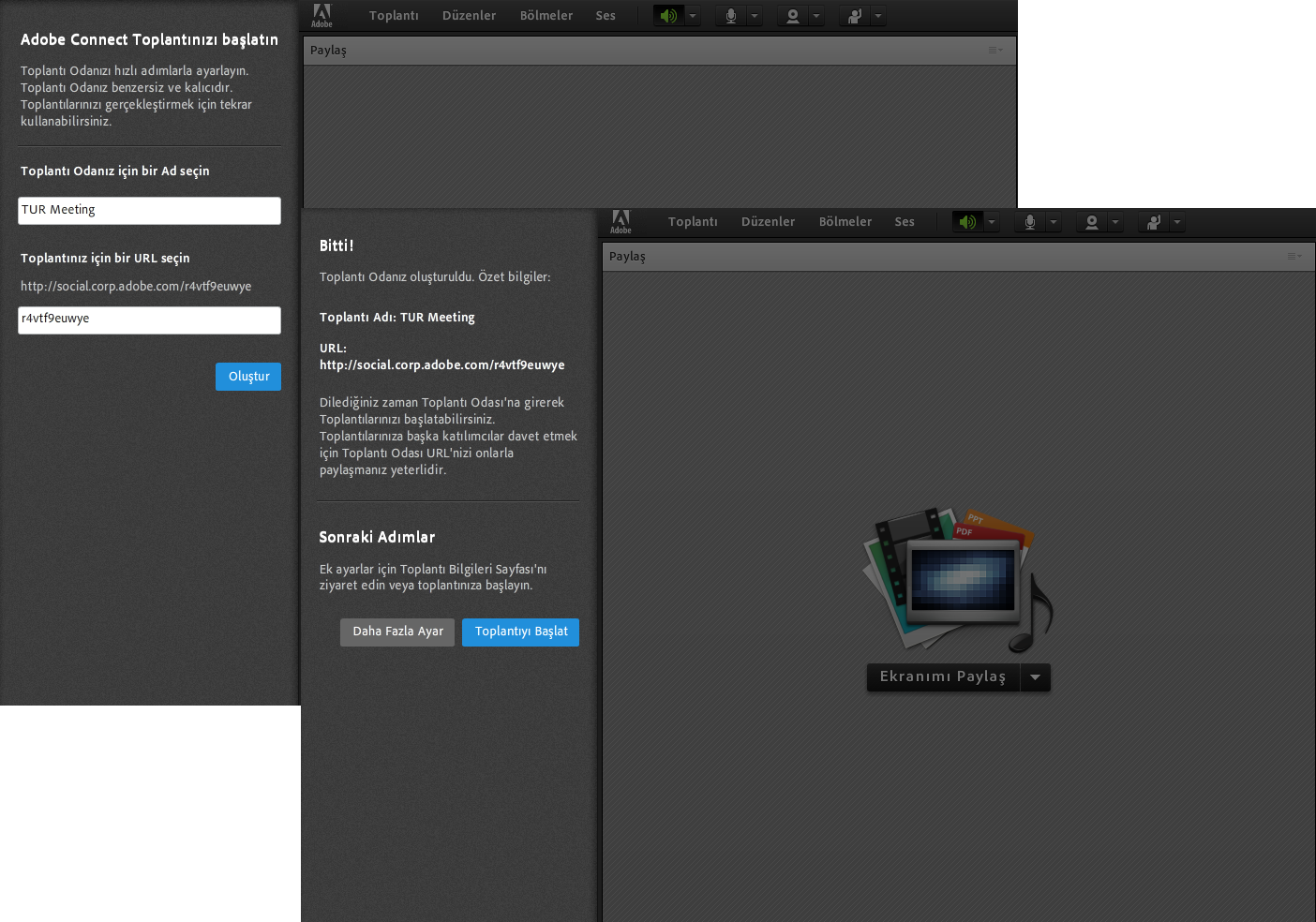Click the Ekranımı Paylaş button
This screenshot has height=922, width=1316.
943,677
